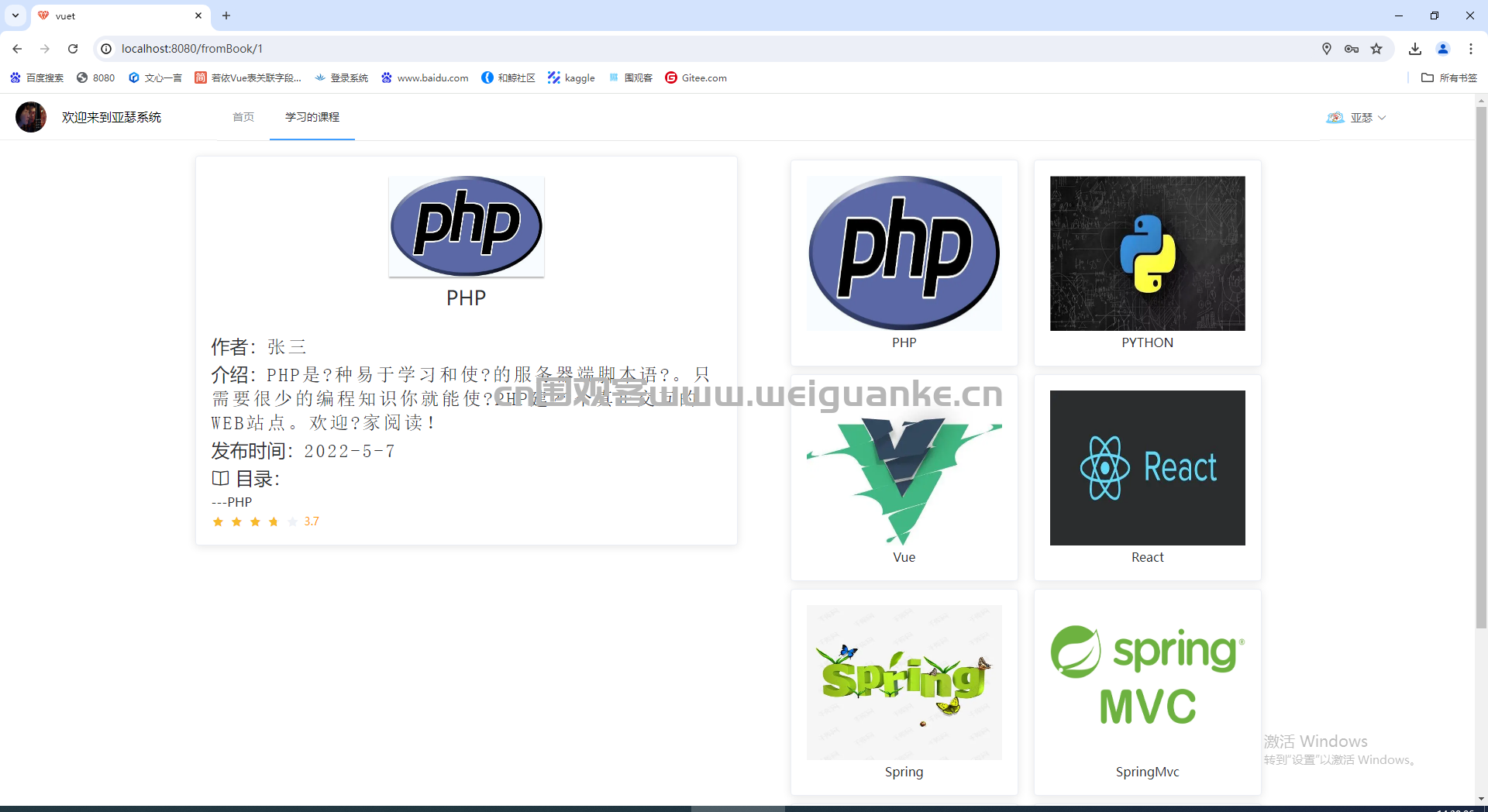Go to 首页 menu item
This screenshot has height=812, width=1488.
(x=243, y=117)
